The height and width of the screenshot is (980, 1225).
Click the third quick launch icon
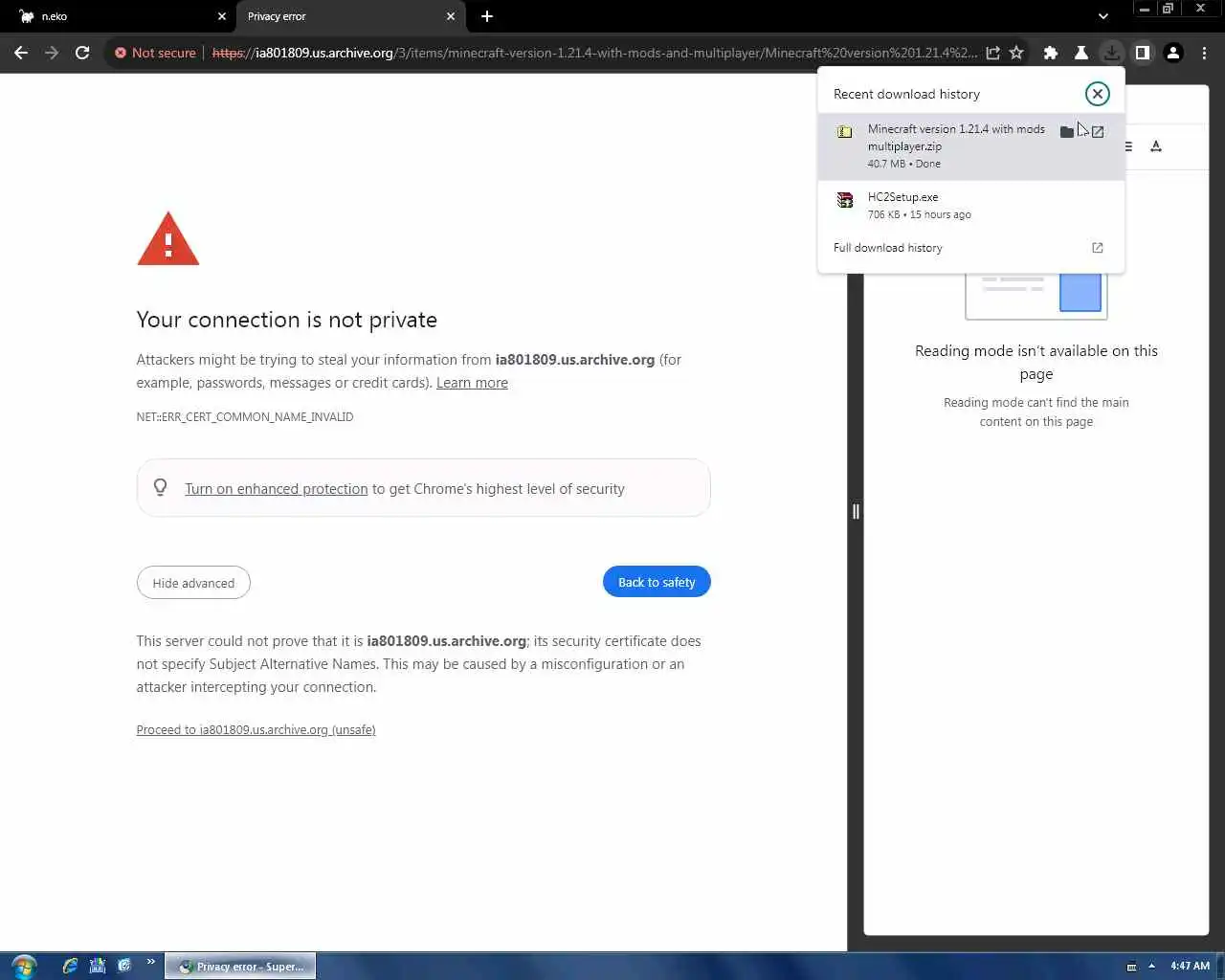tap(123, 966)
